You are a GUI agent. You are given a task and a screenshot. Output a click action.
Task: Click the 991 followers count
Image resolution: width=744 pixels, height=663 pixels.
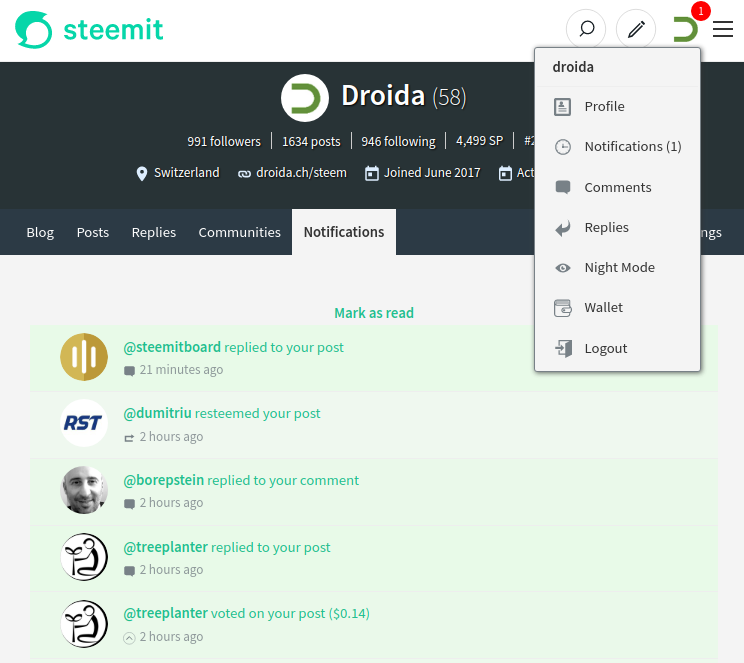223,142
